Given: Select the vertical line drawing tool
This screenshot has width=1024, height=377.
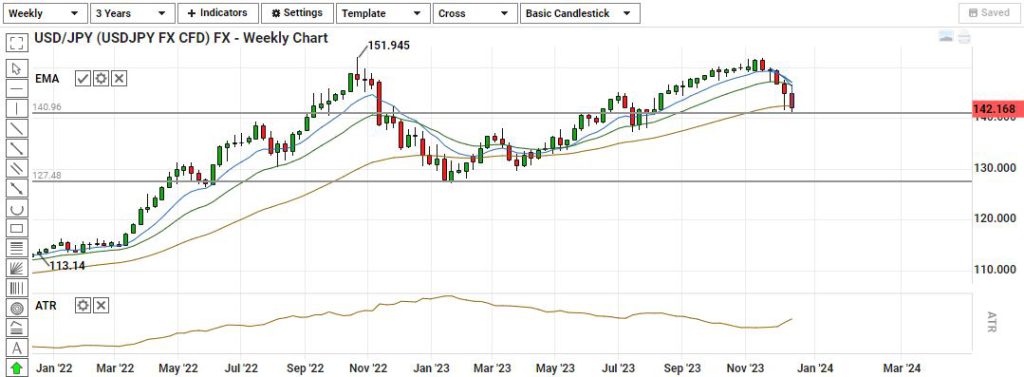Looking at the screenshot, I should (x=16, y=108).
